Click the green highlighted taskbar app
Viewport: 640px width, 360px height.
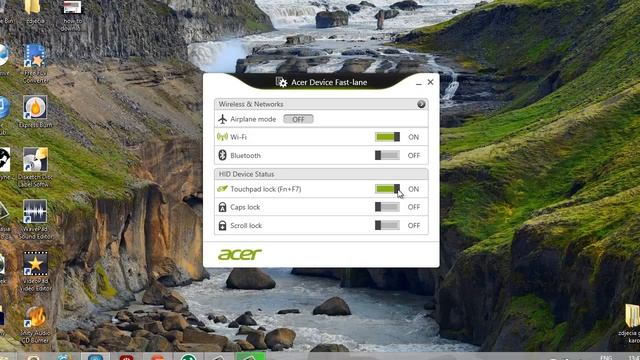click(251, 356)
